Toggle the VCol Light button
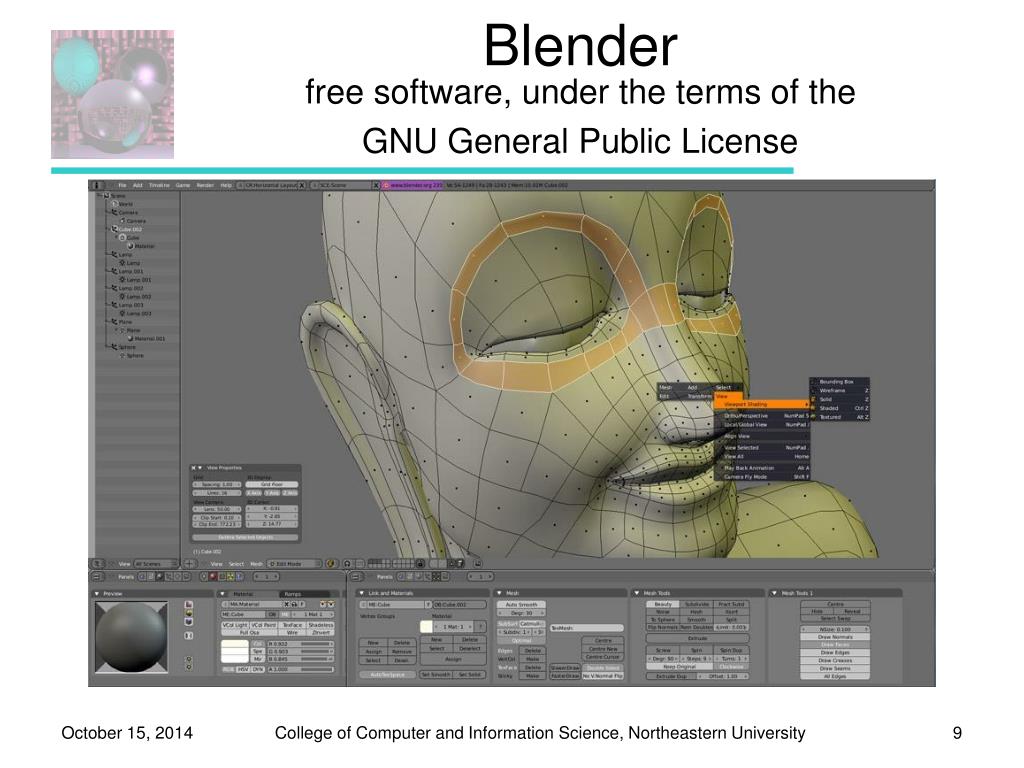 tap(235, 625)
